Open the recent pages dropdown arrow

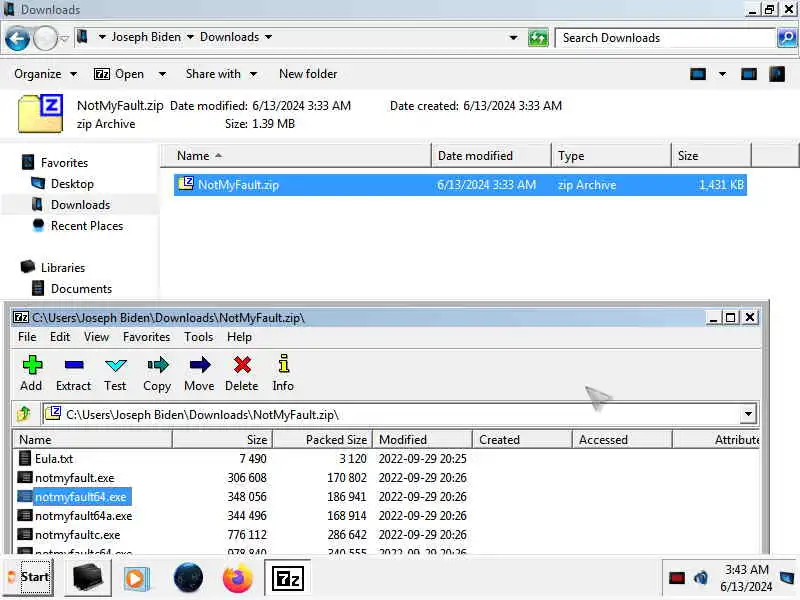click(x=64, y=39)
